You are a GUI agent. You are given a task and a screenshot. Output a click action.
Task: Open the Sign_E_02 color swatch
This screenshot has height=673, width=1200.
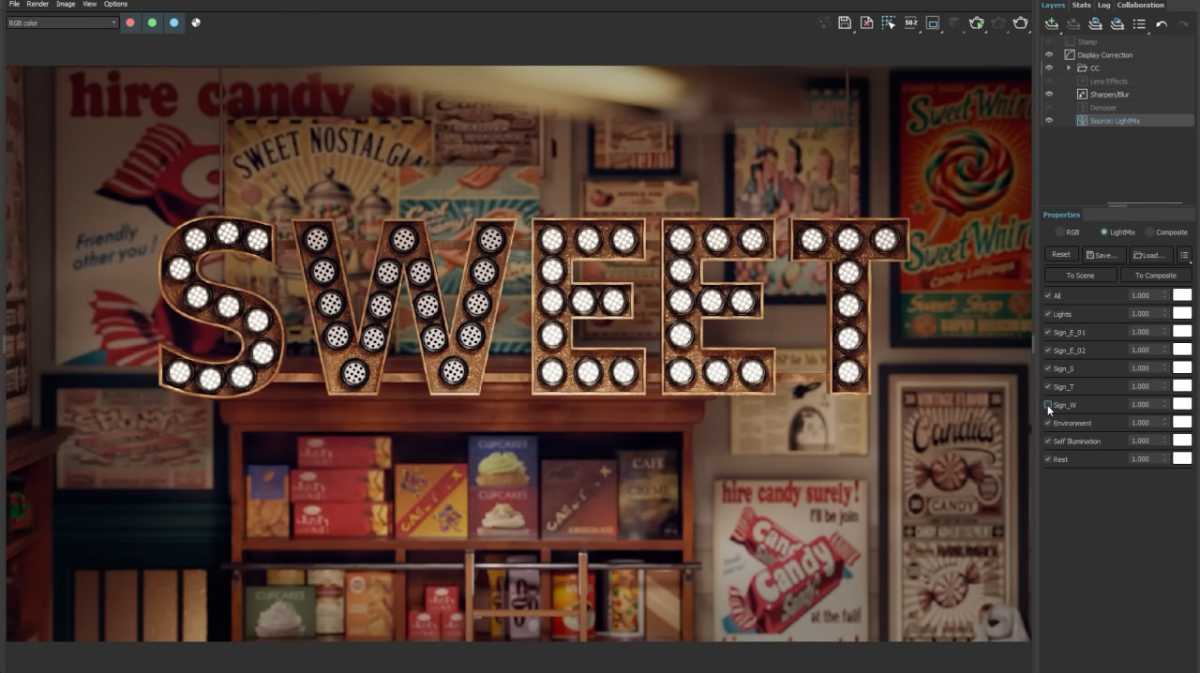click(x=1183, y=350)
